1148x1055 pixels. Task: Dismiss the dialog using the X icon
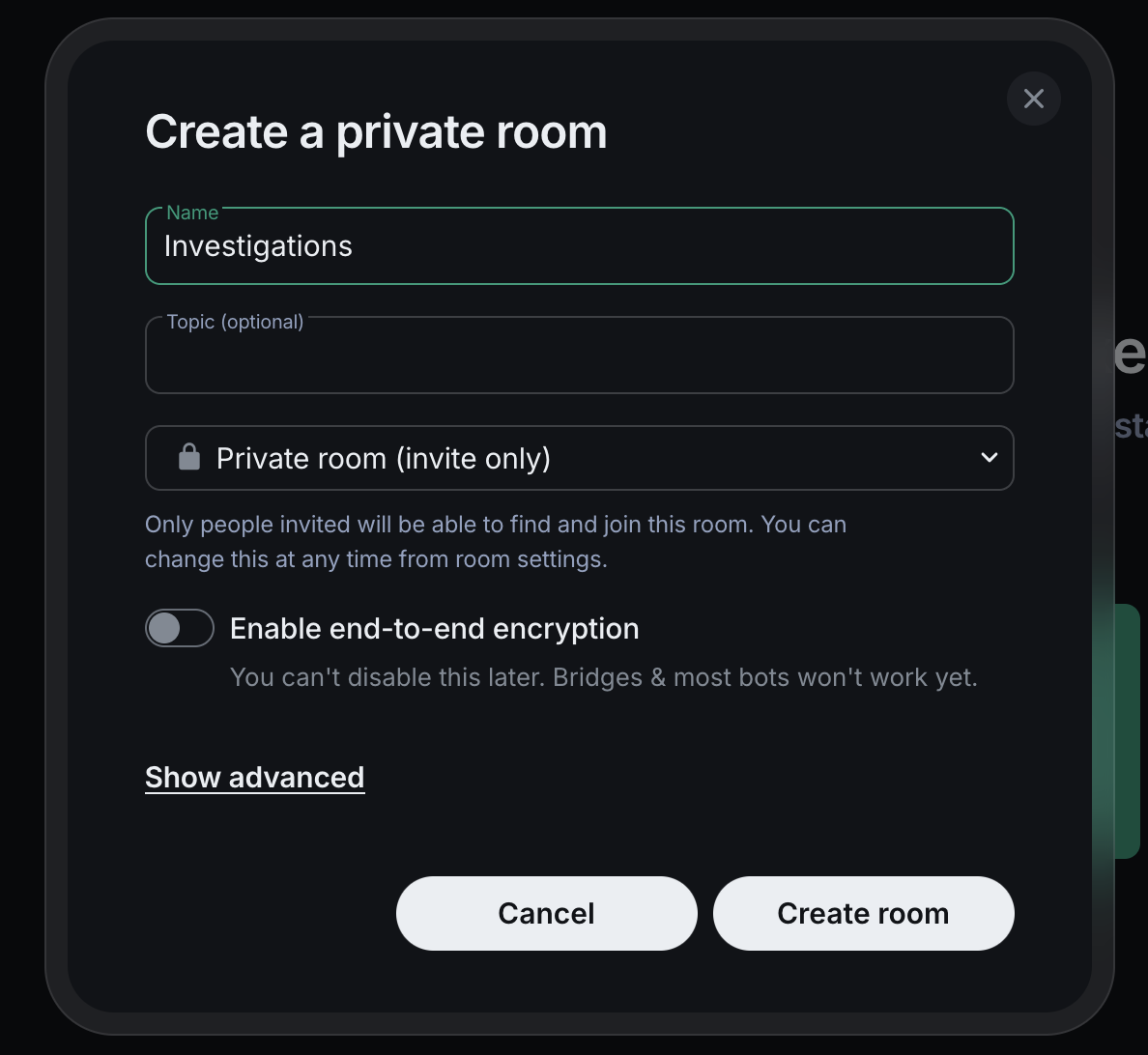[1033, 99]
